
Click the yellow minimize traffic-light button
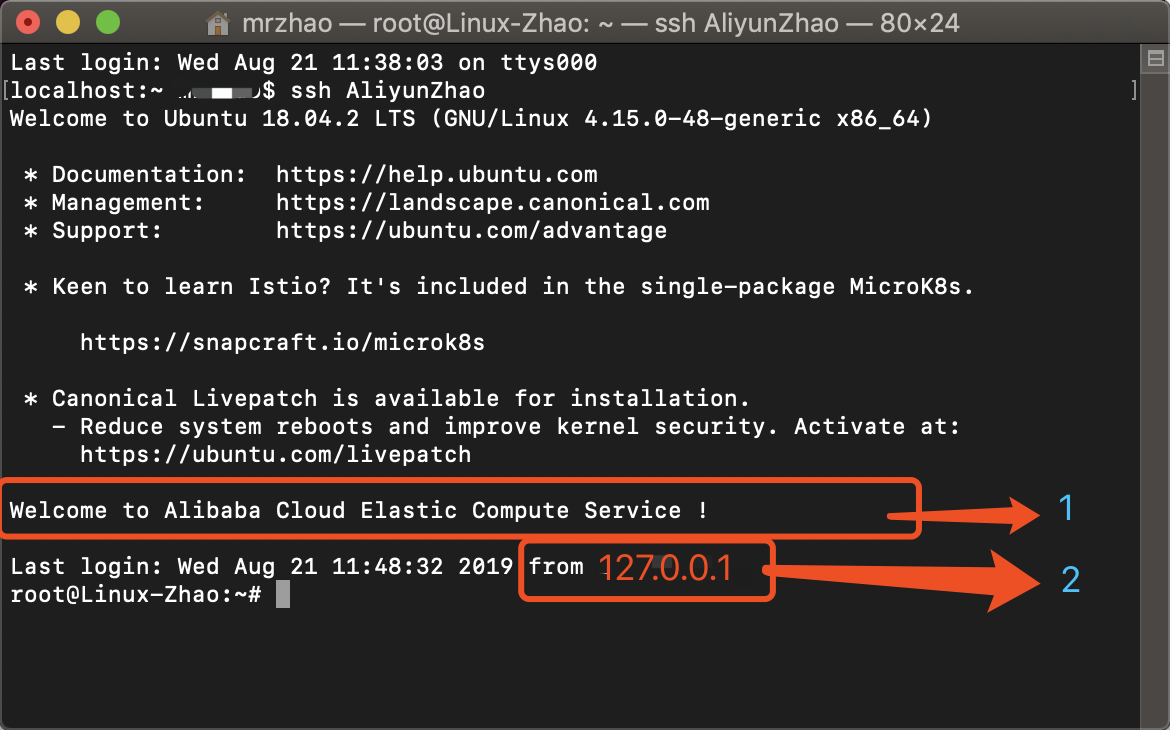tap(67, 21)
